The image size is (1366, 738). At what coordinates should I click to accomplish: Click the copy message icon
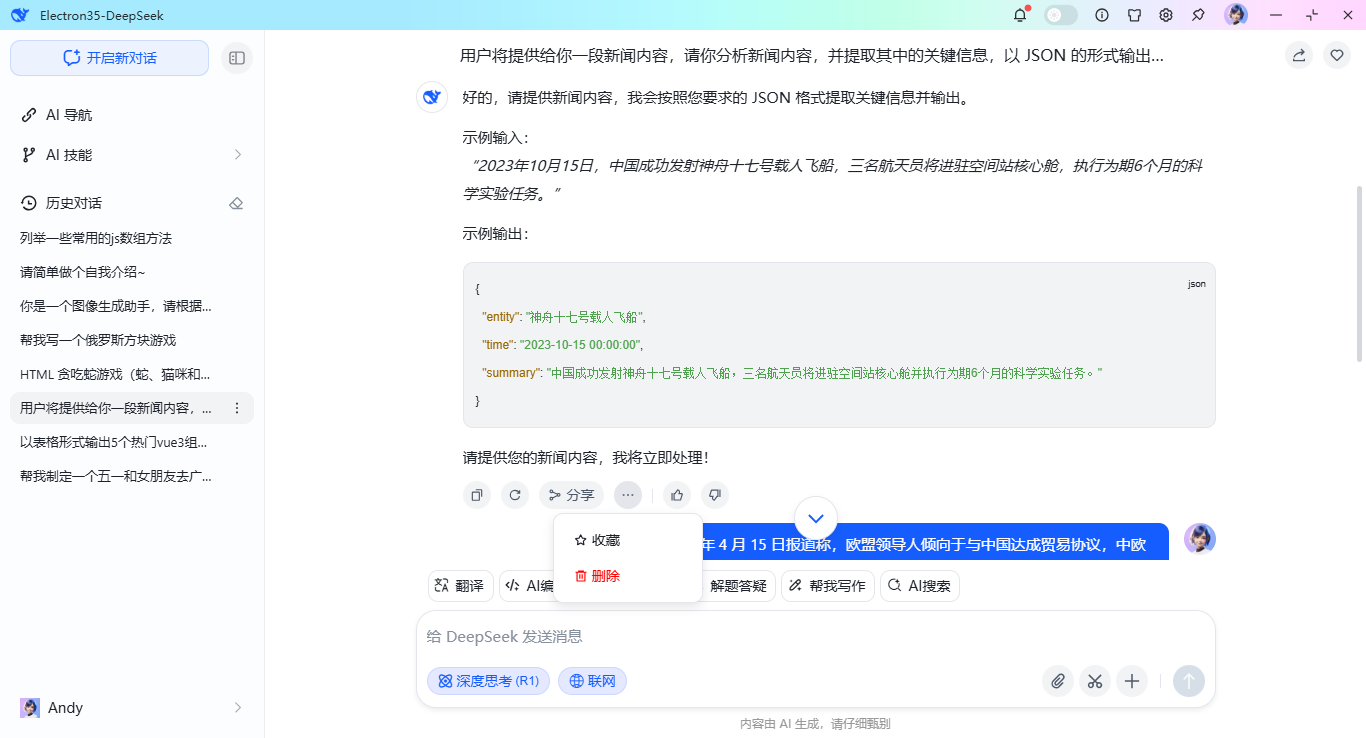(477, 495)
